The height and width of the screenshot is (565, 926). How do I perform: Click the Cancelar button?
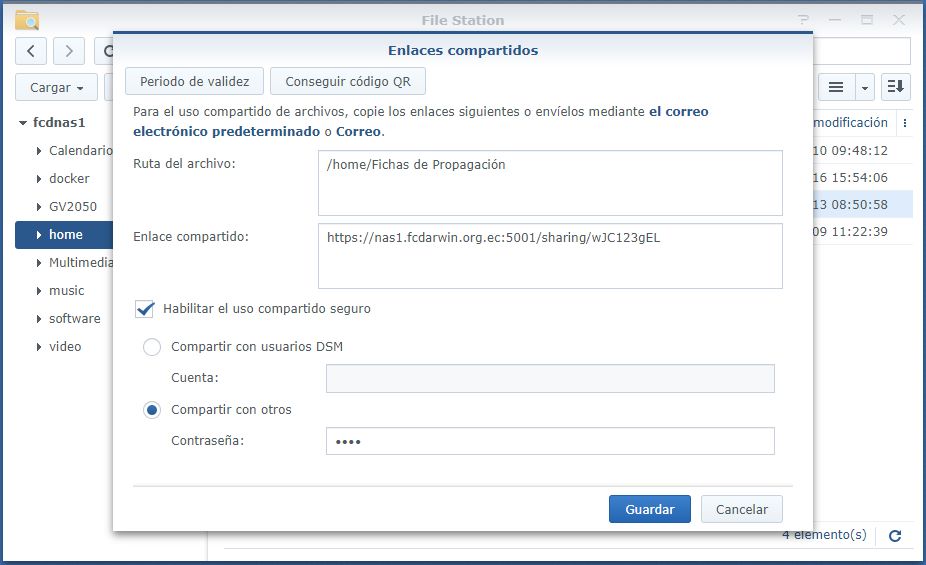(x=741, y=509)
